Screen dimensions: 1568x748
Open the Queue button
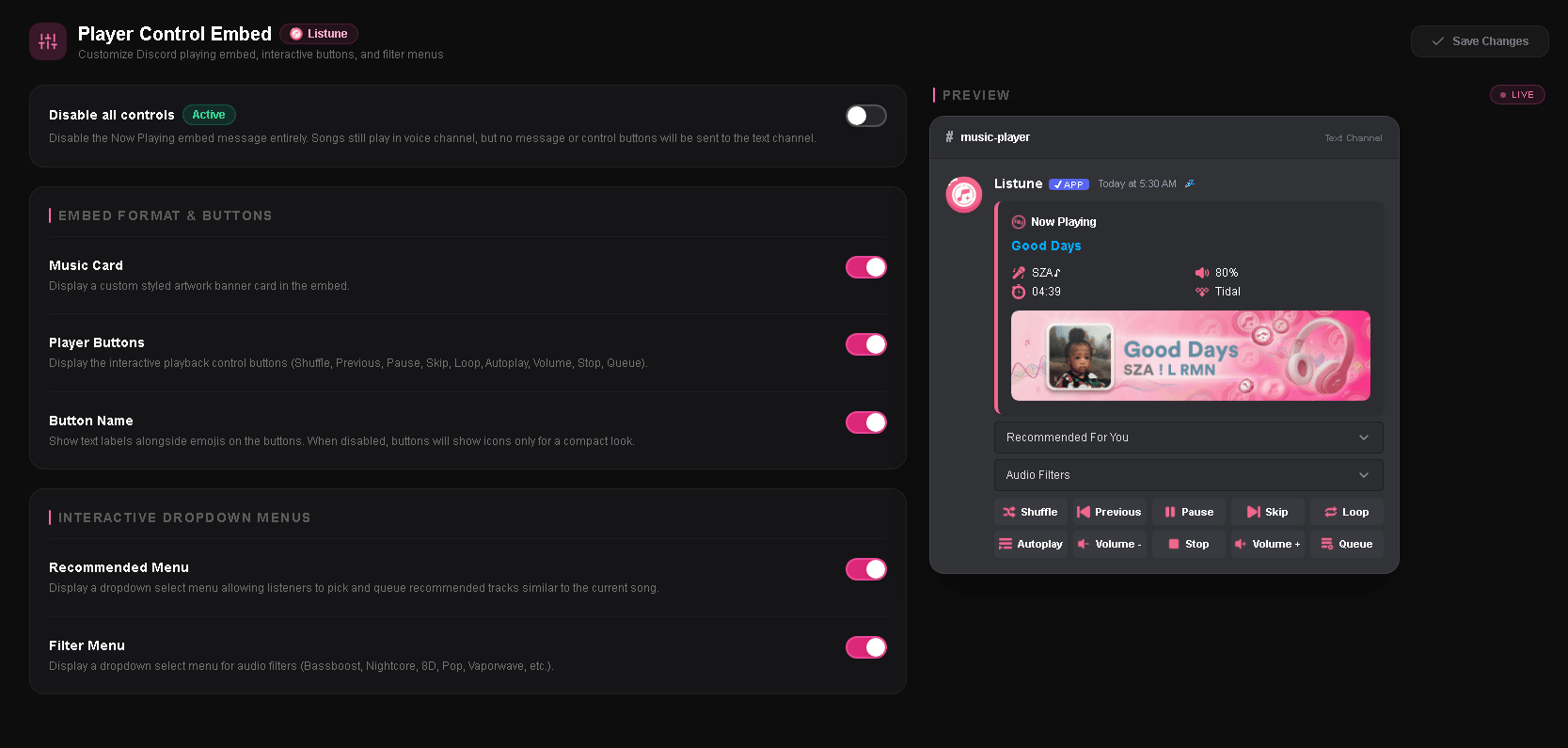[x=1346, y=544]
